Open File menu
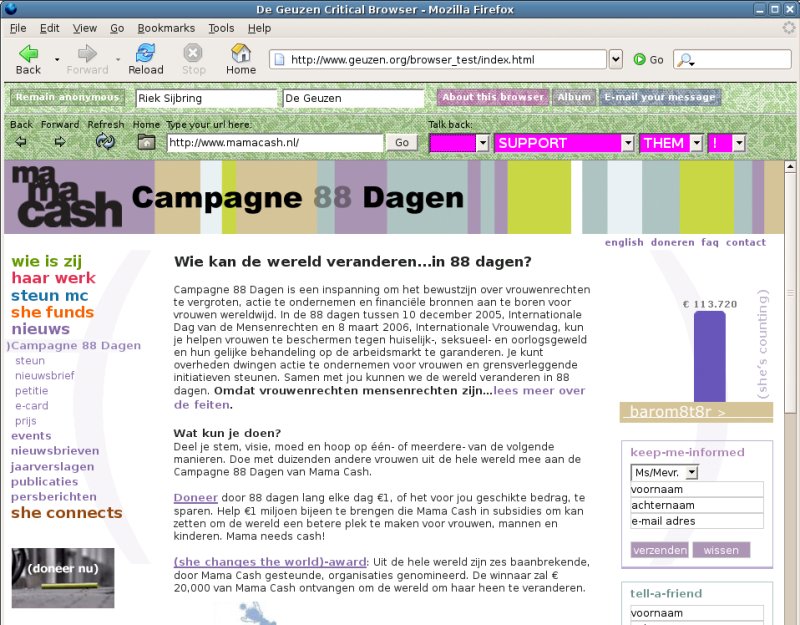This screenshot has height=625, width=800. [x=18, y=28]
